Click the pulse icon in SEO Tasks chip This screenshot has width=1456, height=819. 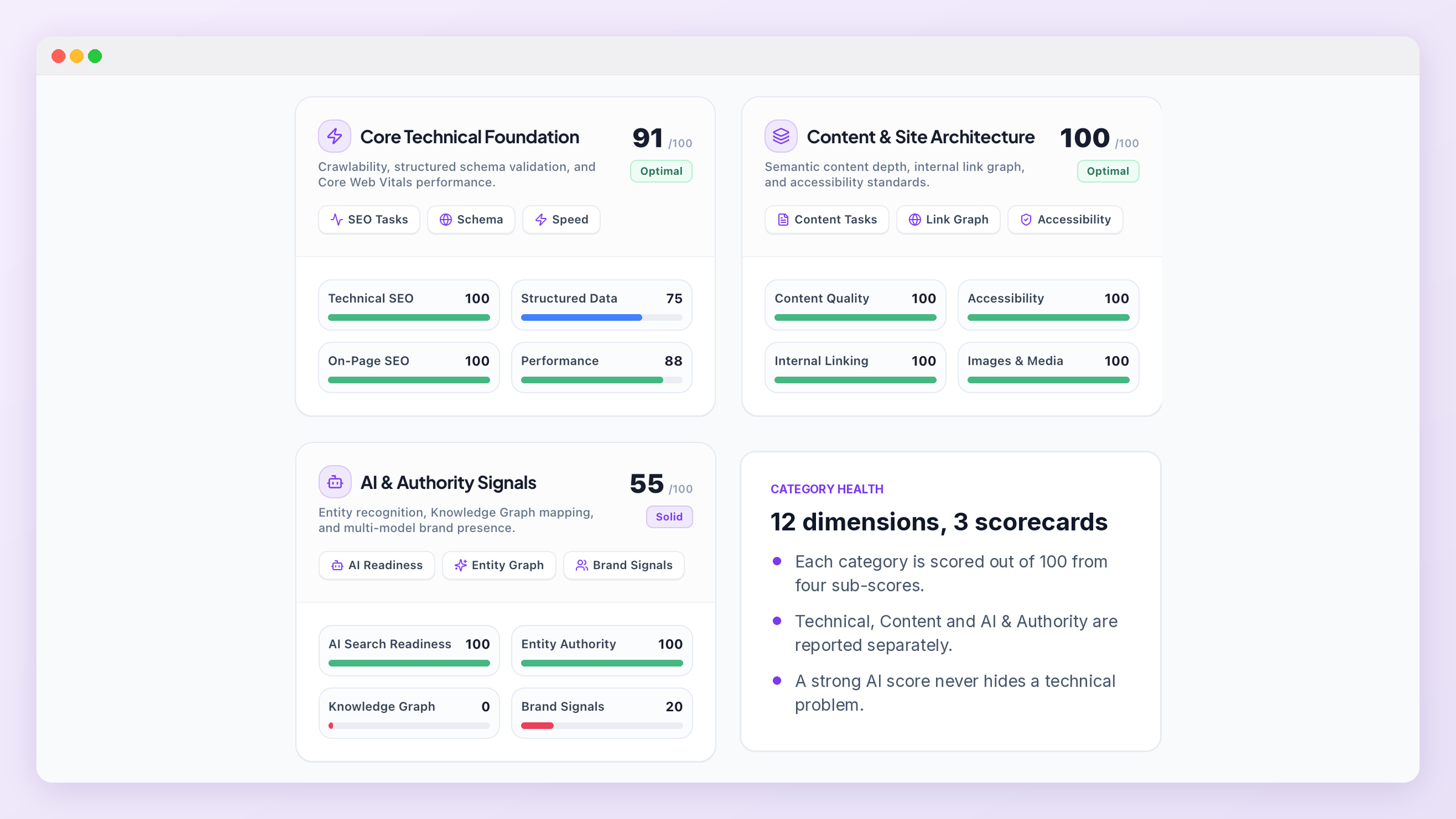337,220
